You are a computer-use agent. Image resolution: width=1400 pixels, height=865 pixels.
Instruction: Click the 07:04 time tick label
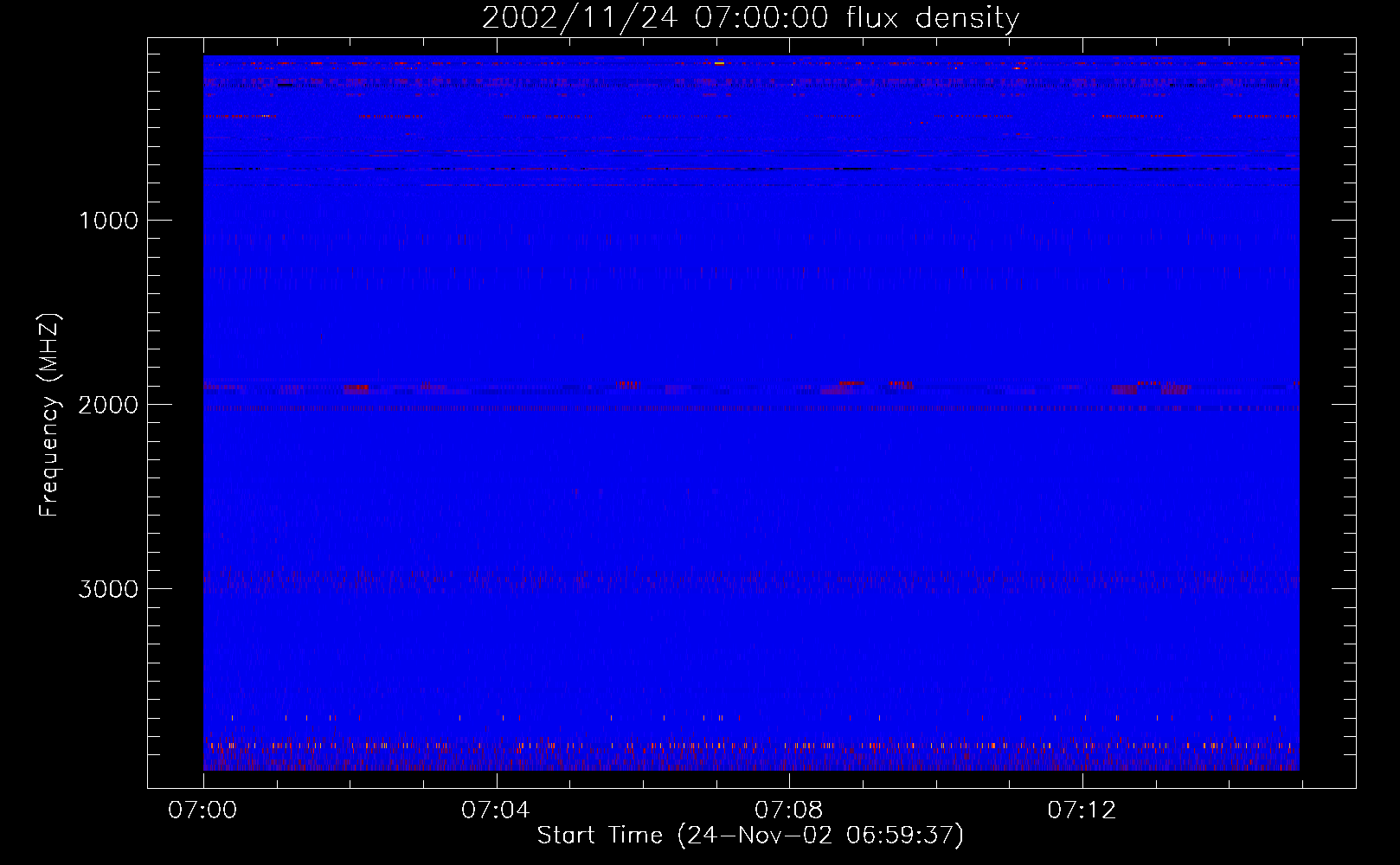coord(495,811)
